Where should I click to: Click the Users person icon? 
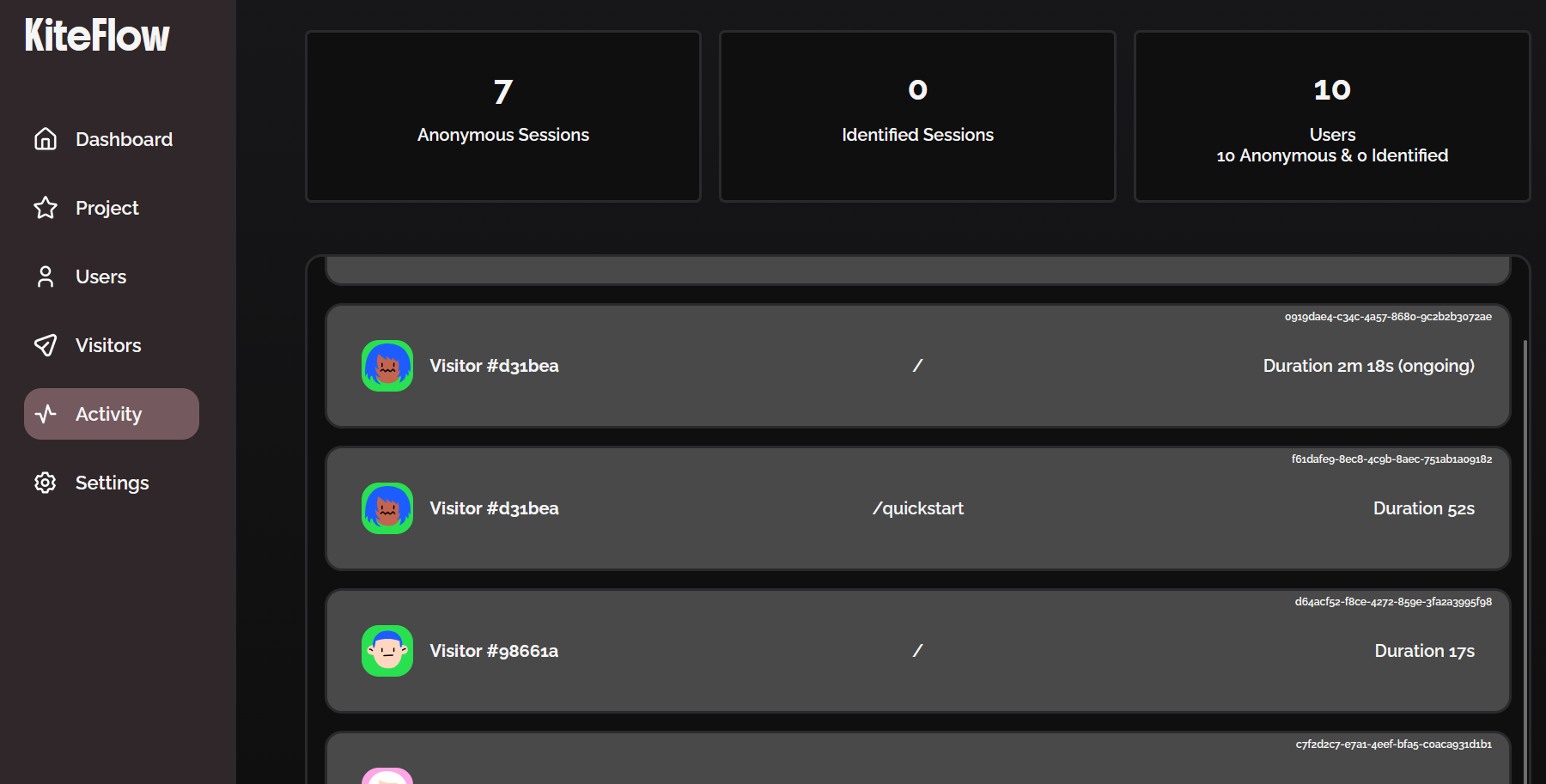coord(46,277)
